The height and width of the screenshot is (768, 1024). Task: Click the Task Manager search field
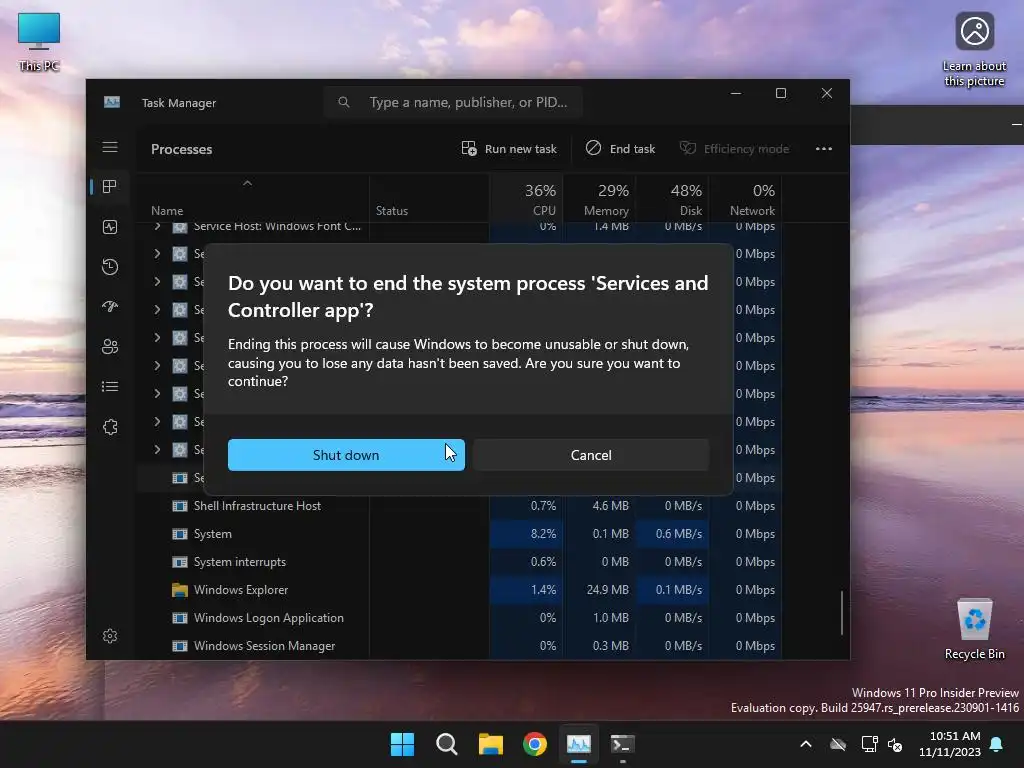point(453,103)
